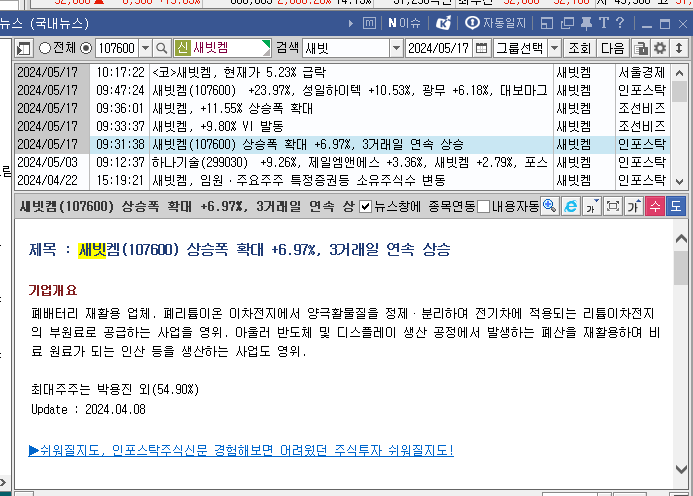Click the blue 도 sell button
693x496 pixels.
[676, 206]
